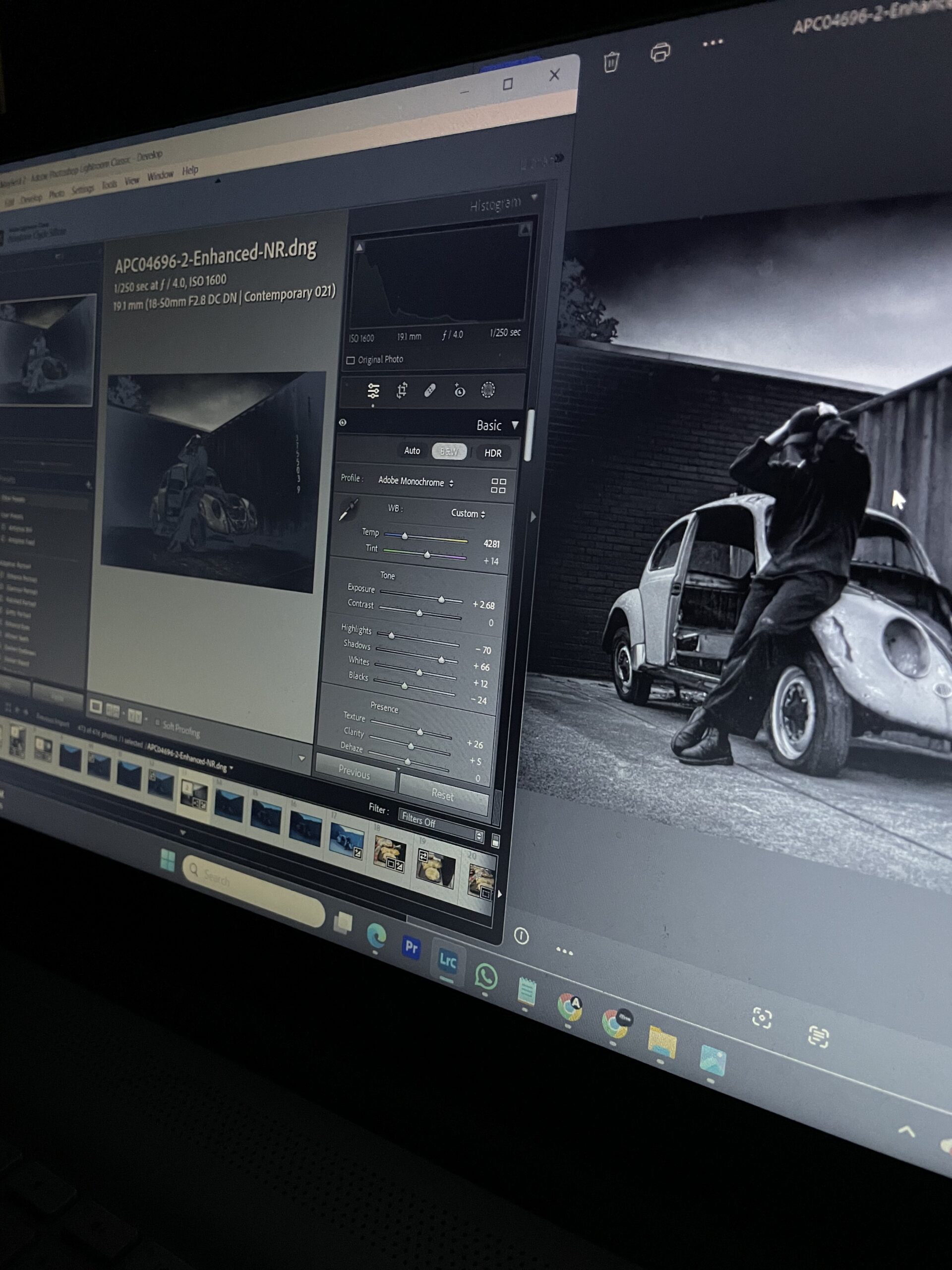Open the View menu

(132, 180)
